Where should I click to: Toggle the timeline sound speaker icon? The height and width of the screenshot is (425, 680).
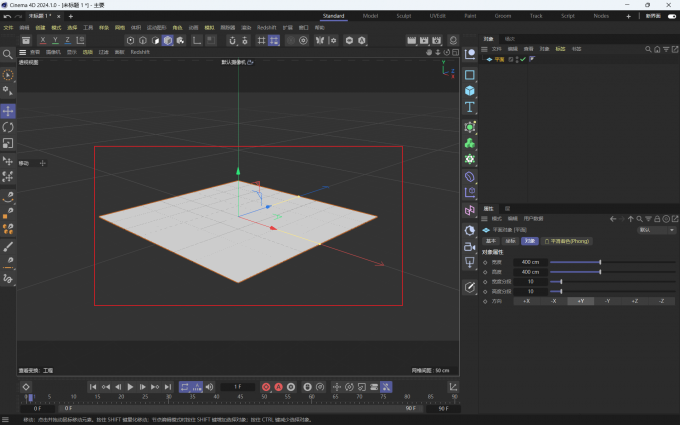point(209,387)
